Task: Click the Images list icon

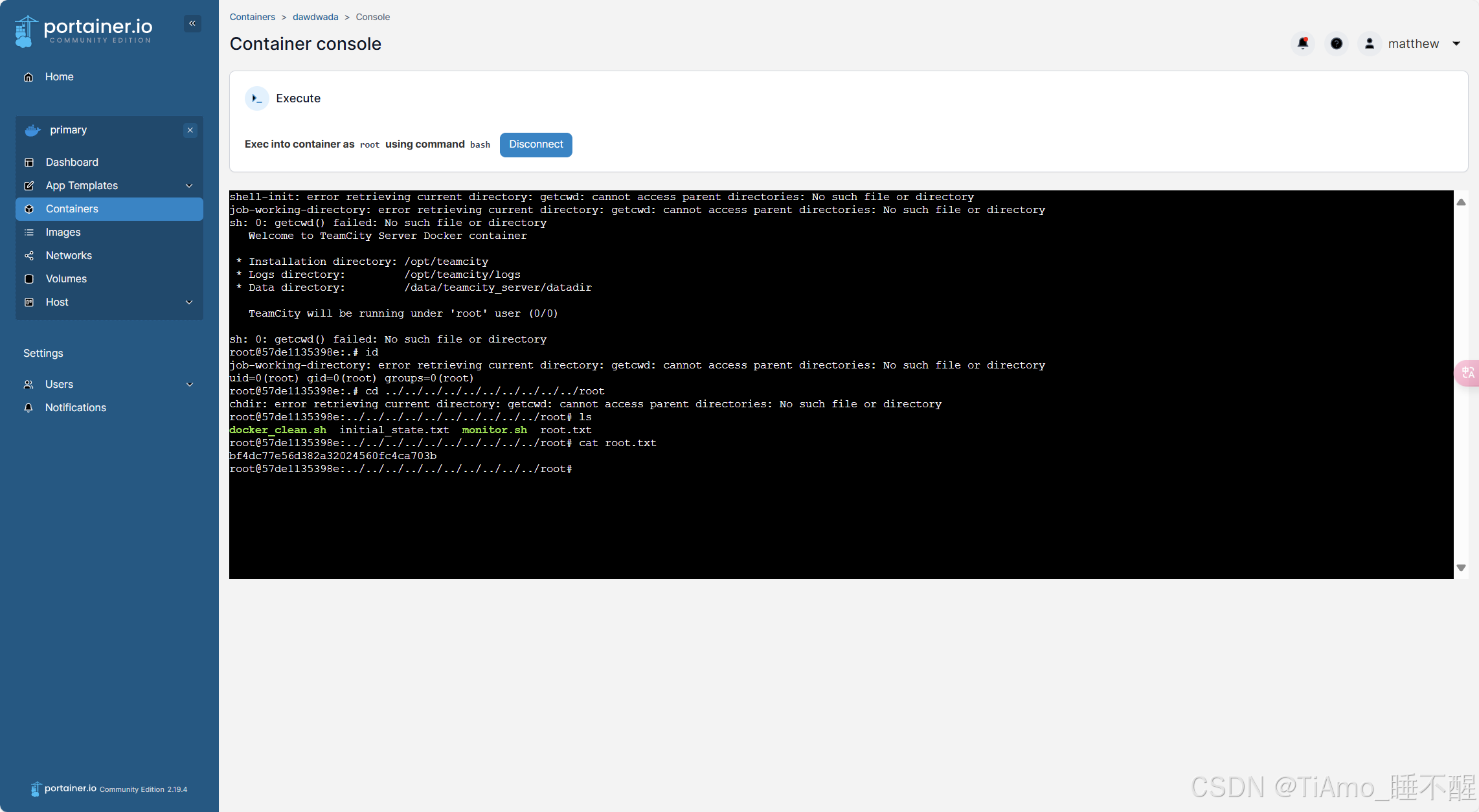Action: click(29, 232)
